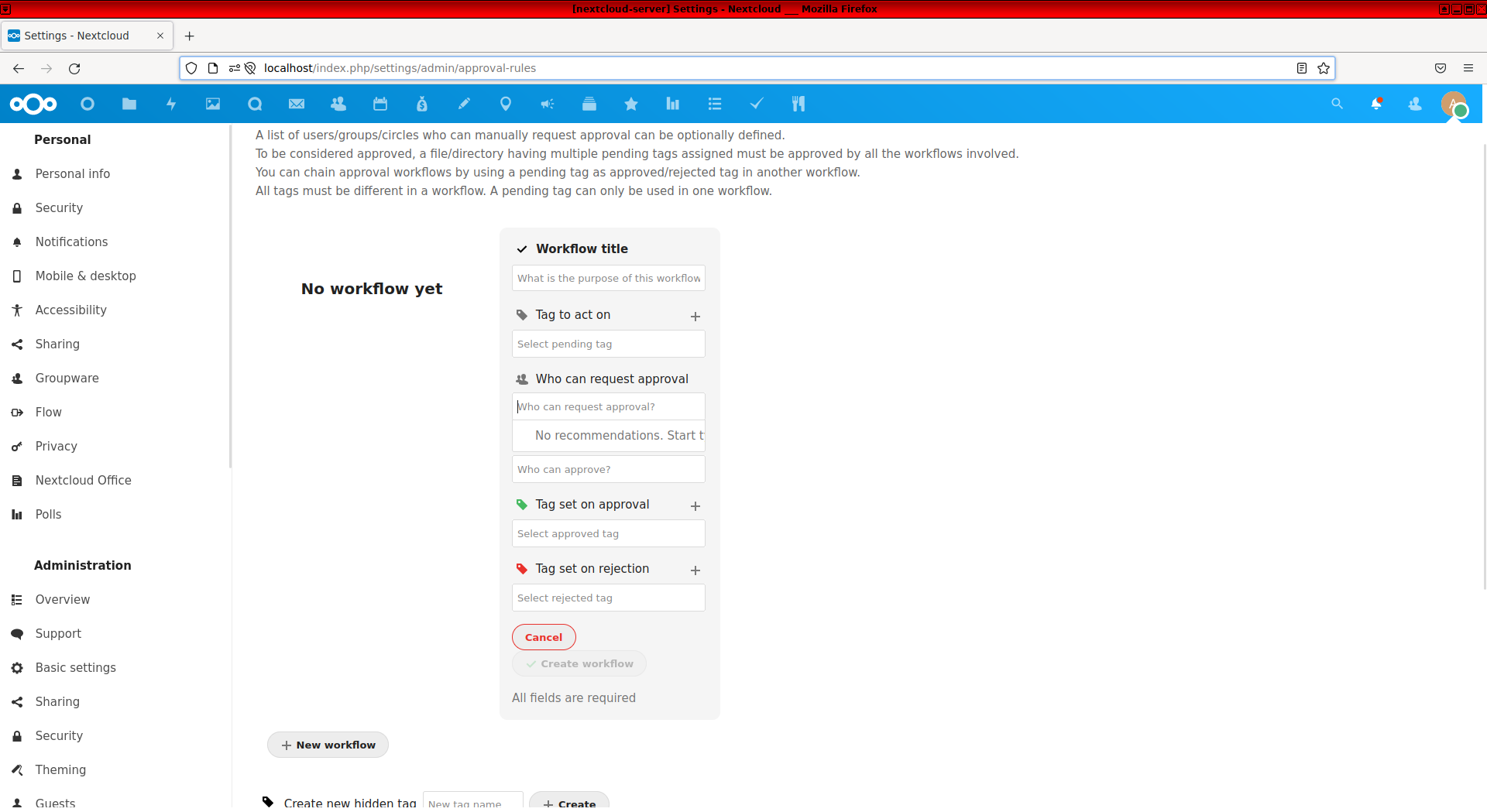Open the Photos app in the top bar

coord(212,104)
